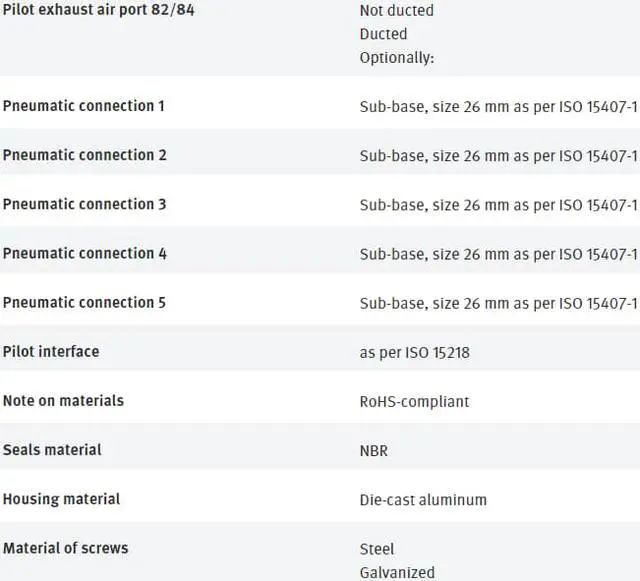Click the Pneumatic connection 2 label
This screenshot has width=640, height=581.
84,155
